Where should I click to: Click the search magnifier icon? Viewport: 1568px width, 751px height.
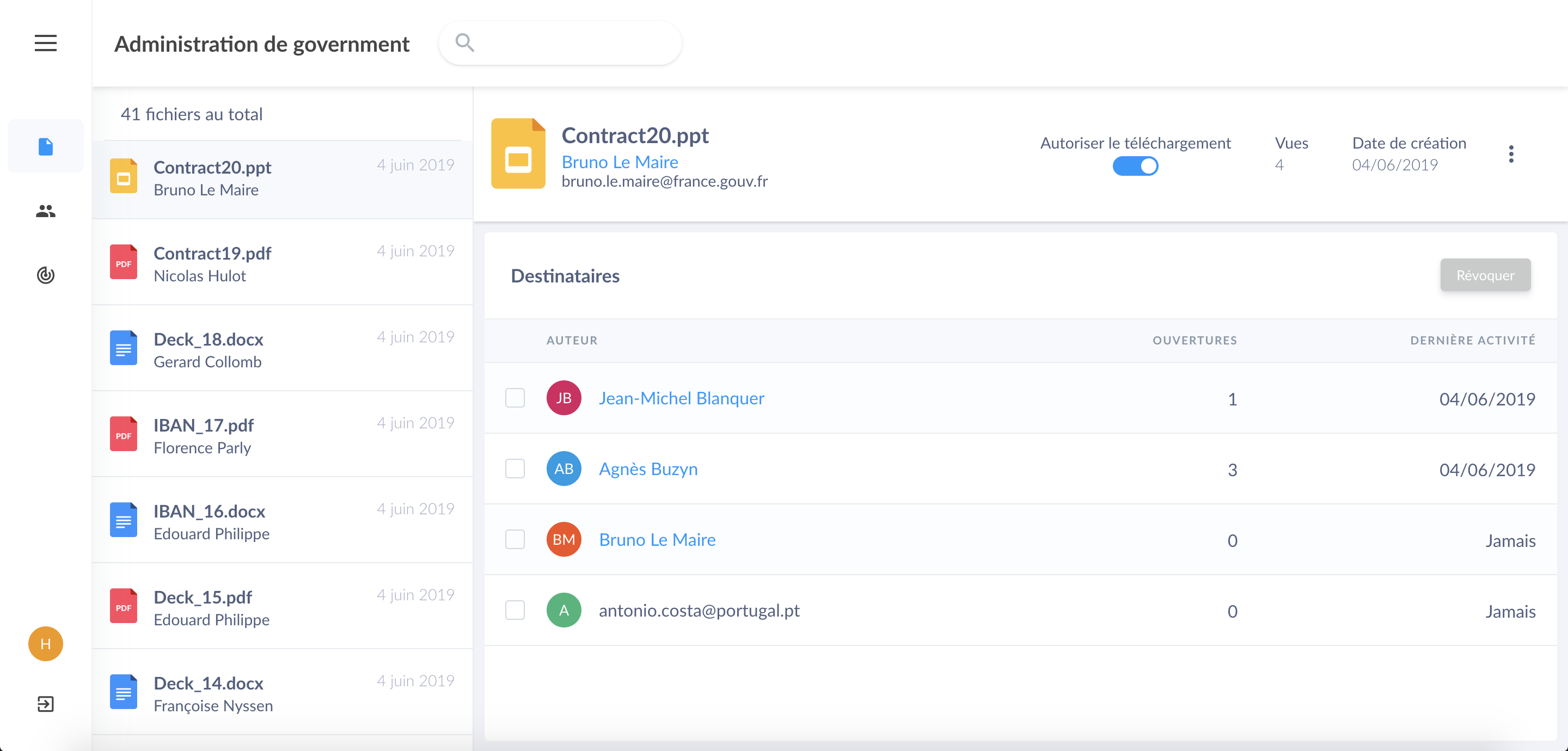464,42
